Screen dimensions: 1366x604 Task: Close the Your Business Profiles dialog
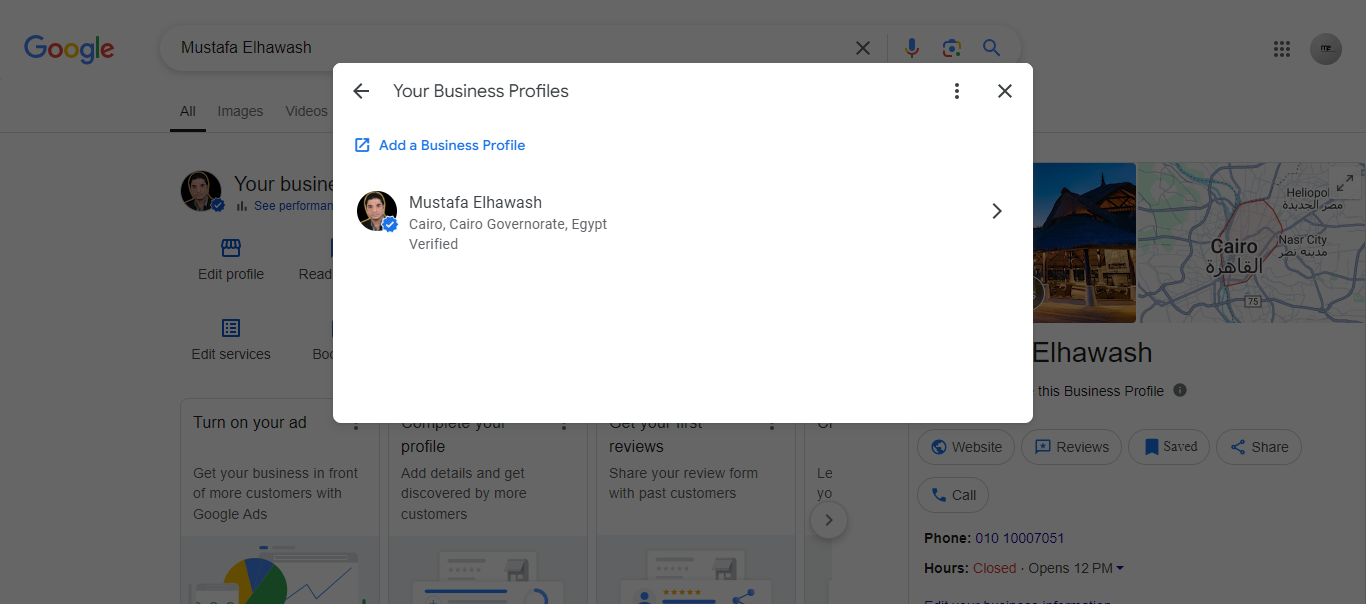click(1005, 91)
